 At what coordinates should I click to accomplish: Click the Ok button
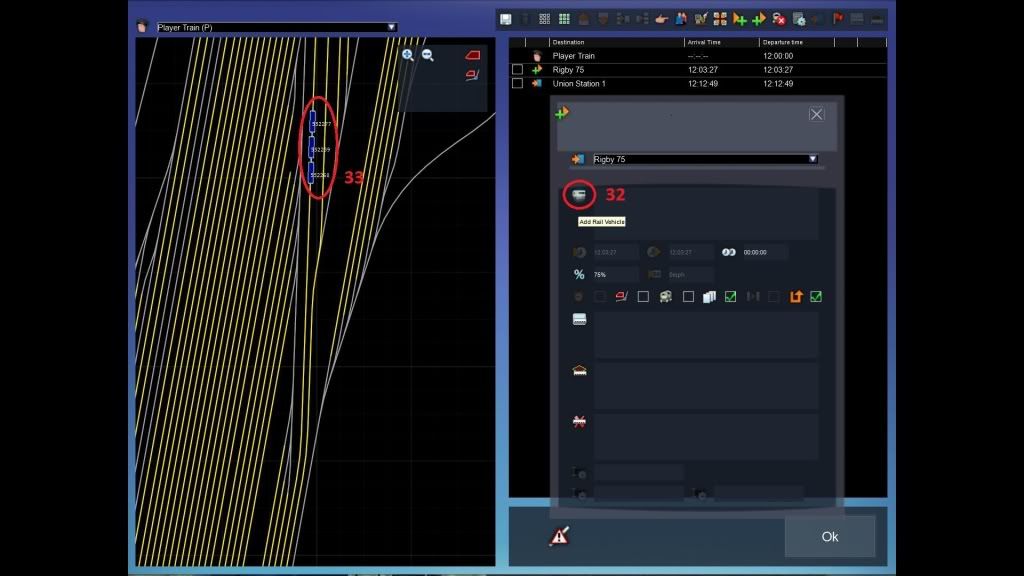click(x=829, y=536)
